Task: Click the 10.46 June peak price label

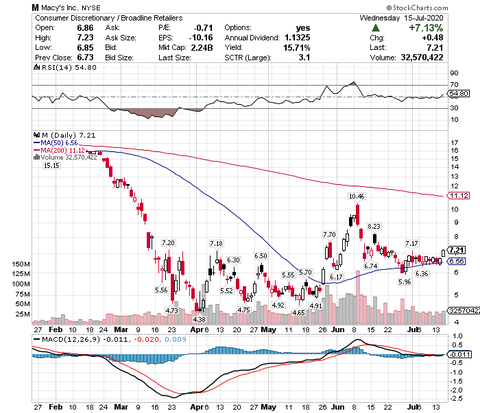Action: (x=356, y=196)
